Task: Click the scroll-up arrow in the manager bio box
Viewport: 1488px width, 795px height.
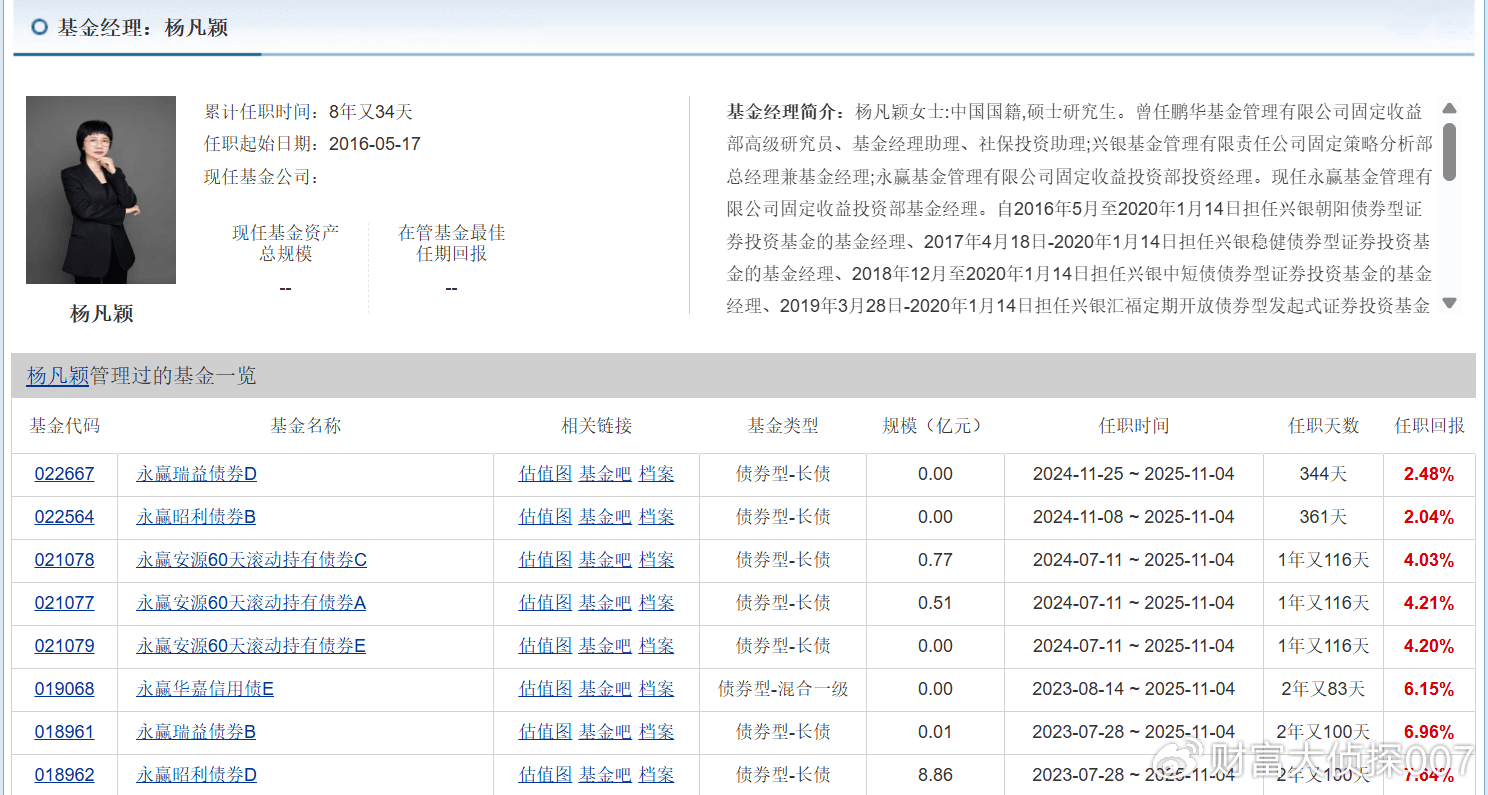Action: click(1449, 108)
